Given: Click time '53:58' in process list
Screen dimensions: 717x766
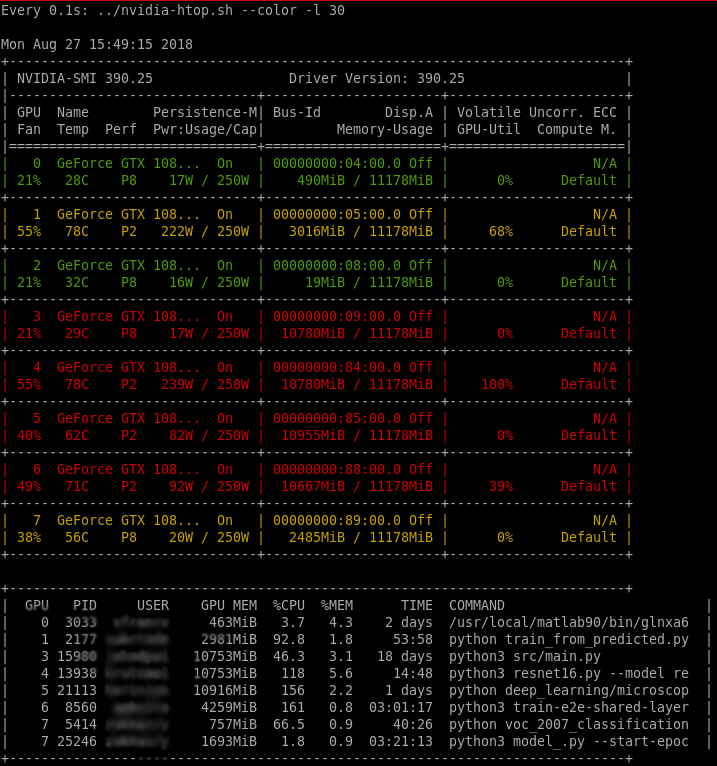Looking at the screenshot, I should point(413,640).
